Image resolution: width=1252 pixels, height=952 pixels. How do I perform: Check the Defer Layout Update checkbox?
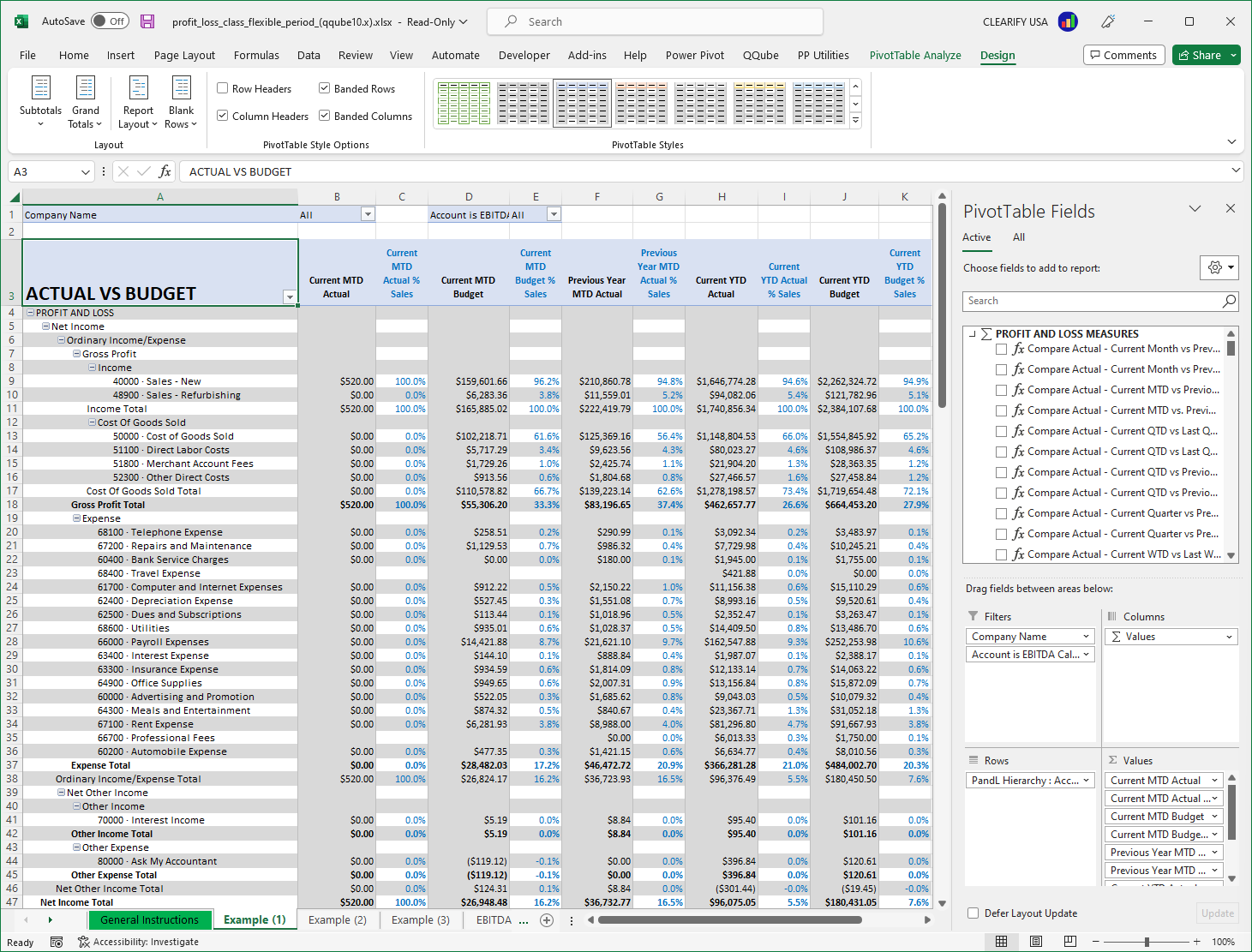pos(973,913)
